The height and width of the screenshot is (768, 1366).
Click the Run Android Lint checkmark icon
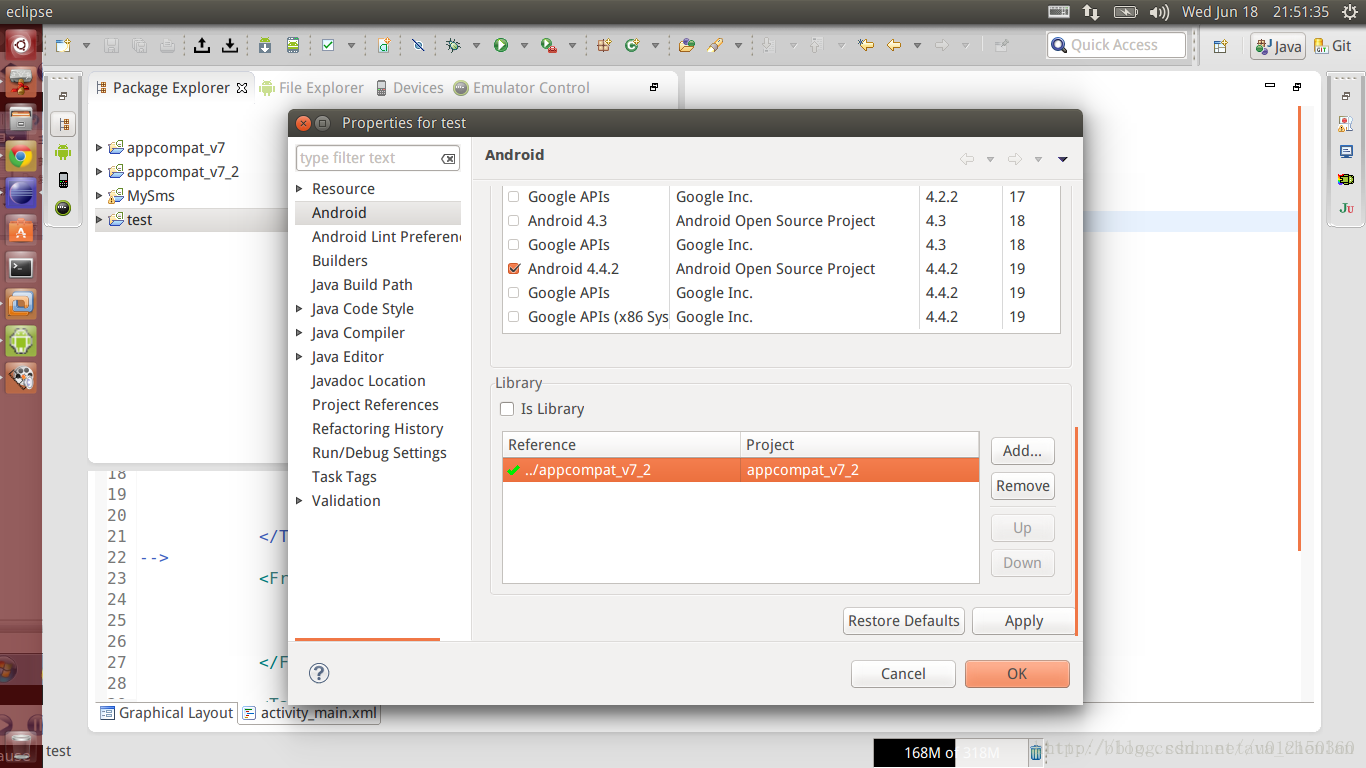(328, 45)
